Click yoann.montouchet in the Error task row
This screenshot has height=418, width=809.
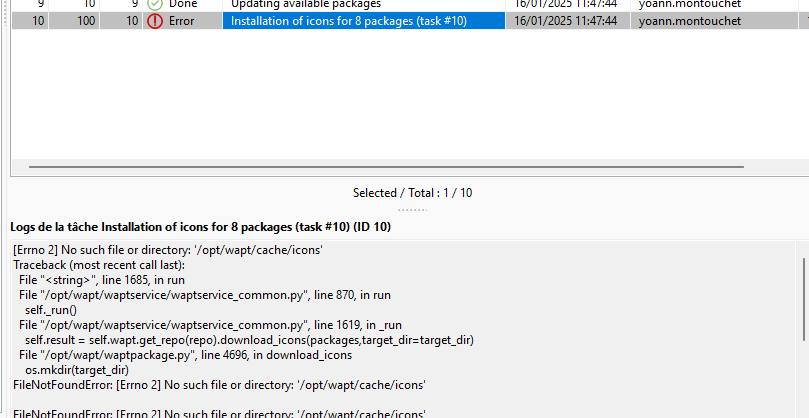pos(690,21)
